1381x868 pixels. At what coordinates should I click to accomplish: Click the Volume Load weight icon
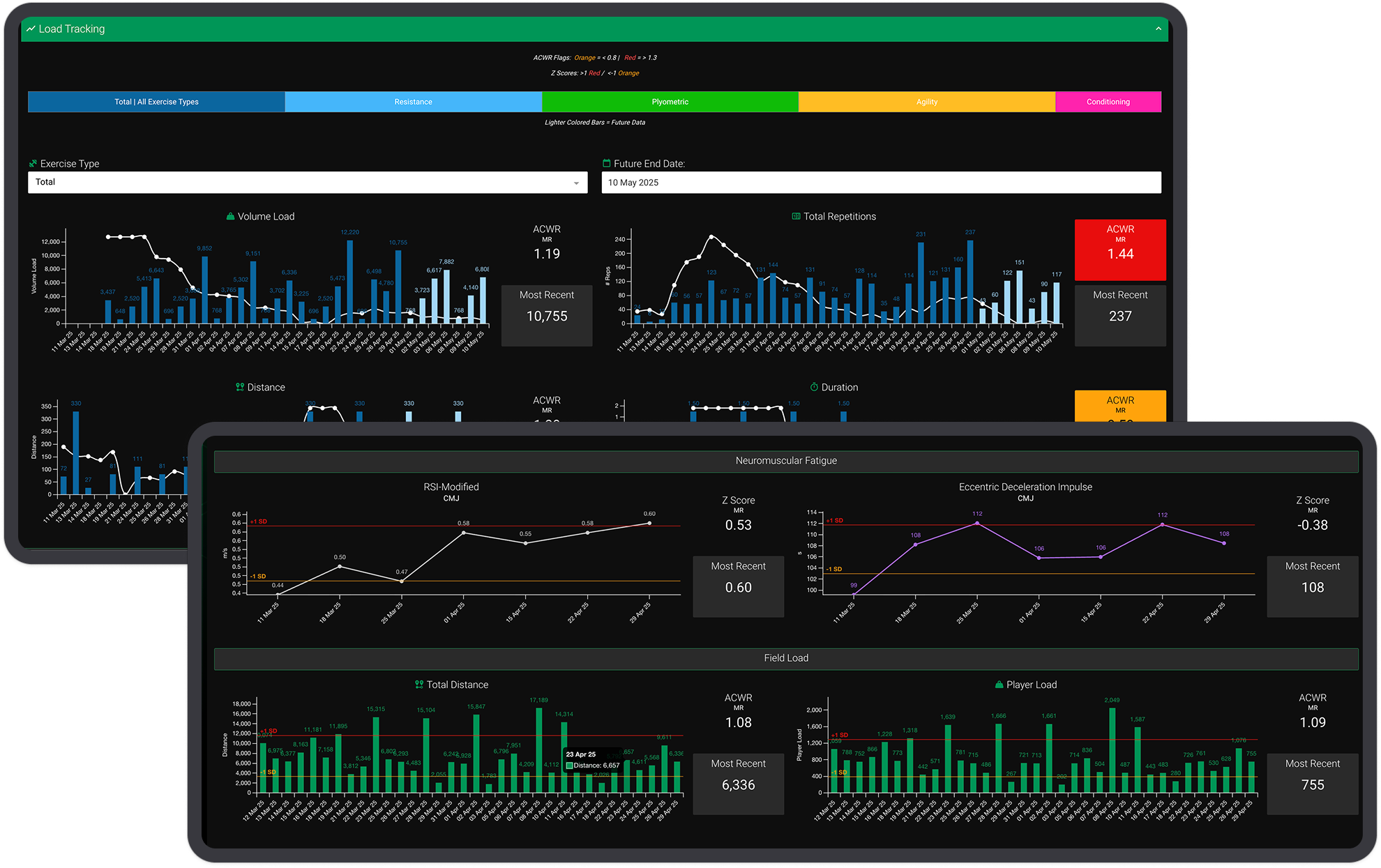point(230,216)
